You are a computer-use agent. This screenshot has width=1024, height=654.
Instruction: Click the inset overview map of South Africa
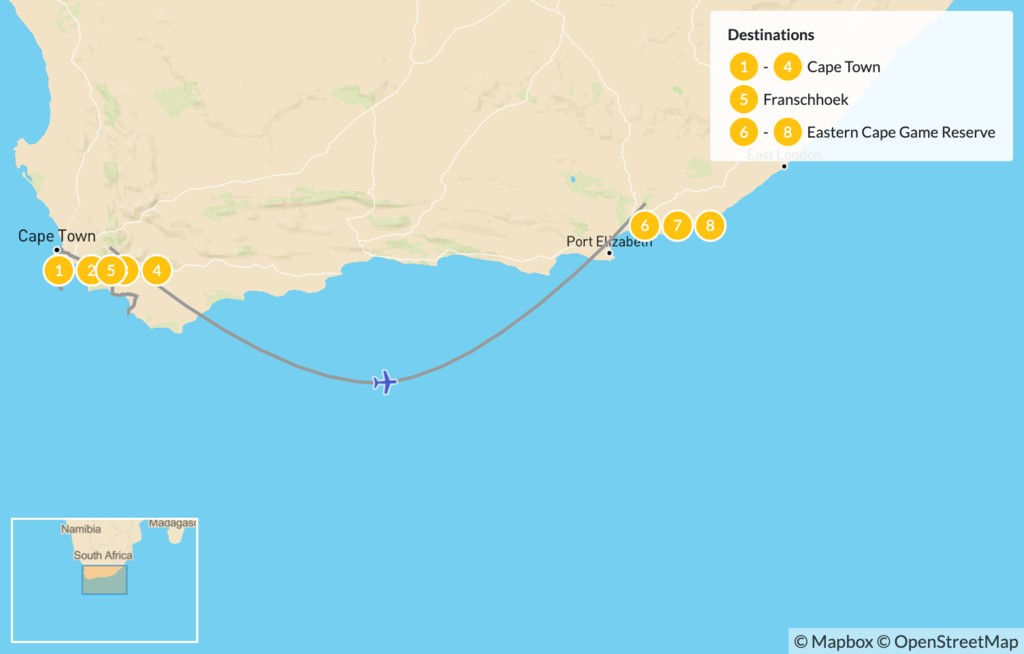click(104, 580)
